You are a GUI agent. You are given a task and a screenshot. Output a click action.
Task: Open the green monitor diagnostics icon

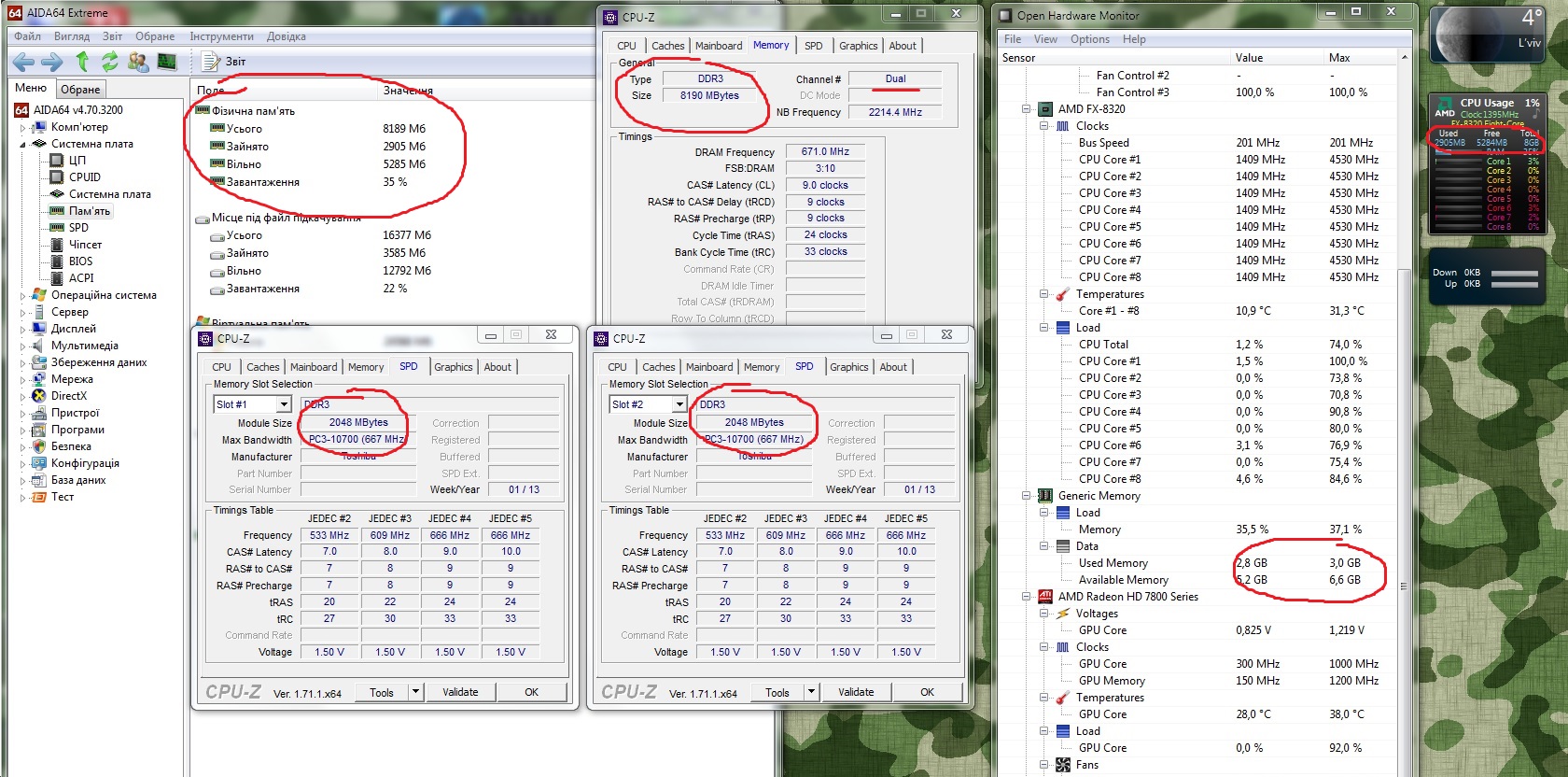(x=167, y=62)
